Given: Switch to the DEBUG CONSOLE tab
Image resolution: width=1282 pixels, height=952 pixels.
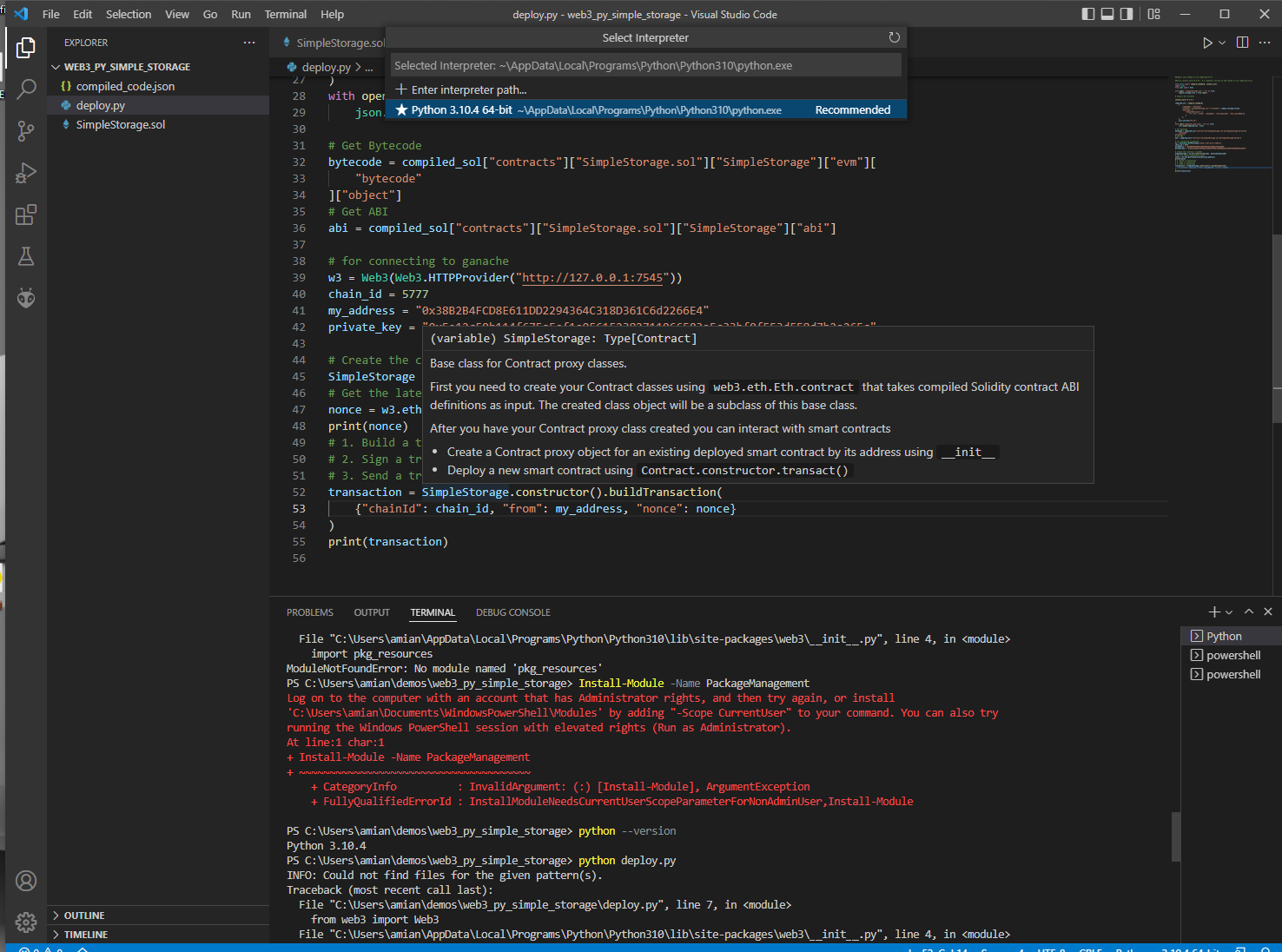Looking at the screenshot, I should 513,612.
